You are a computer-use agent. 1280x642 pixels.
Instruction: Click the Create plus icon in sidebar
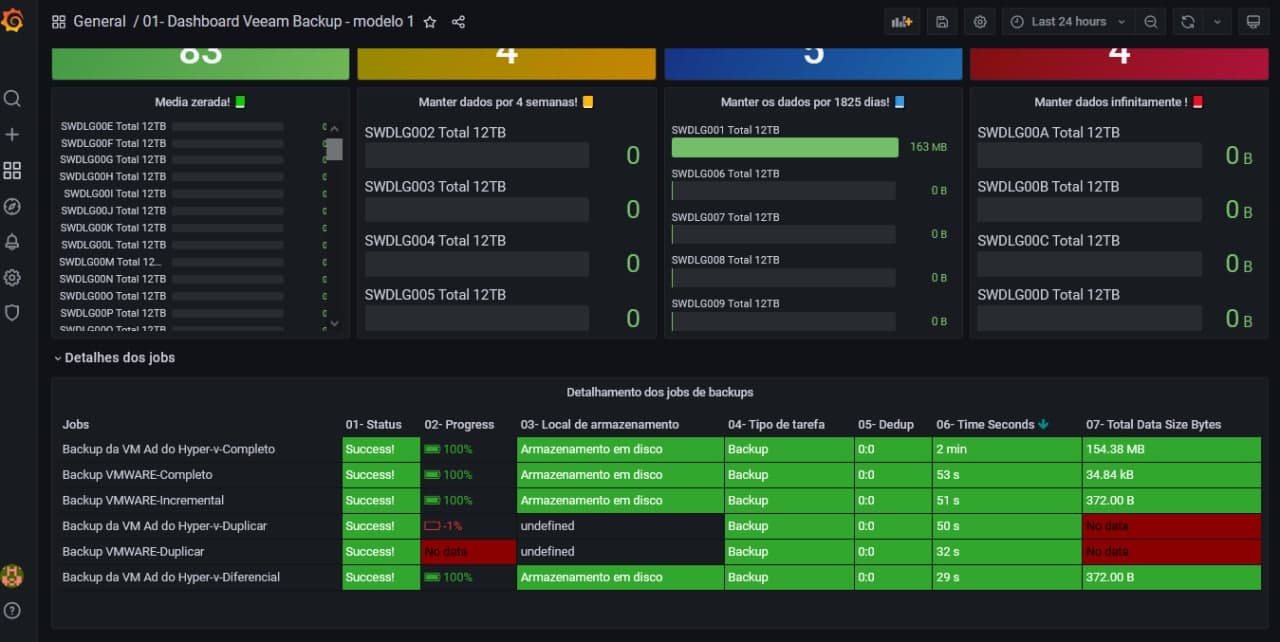click(12, 134)
